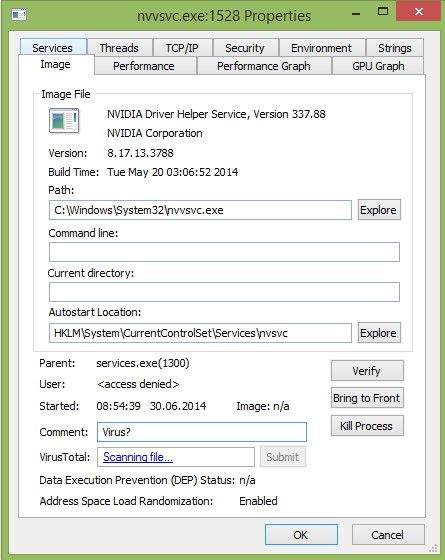The height and width of the screenshot is (560, 445).
Task: Open the Performance Graph tab
Action: click(x=264, y=66)
